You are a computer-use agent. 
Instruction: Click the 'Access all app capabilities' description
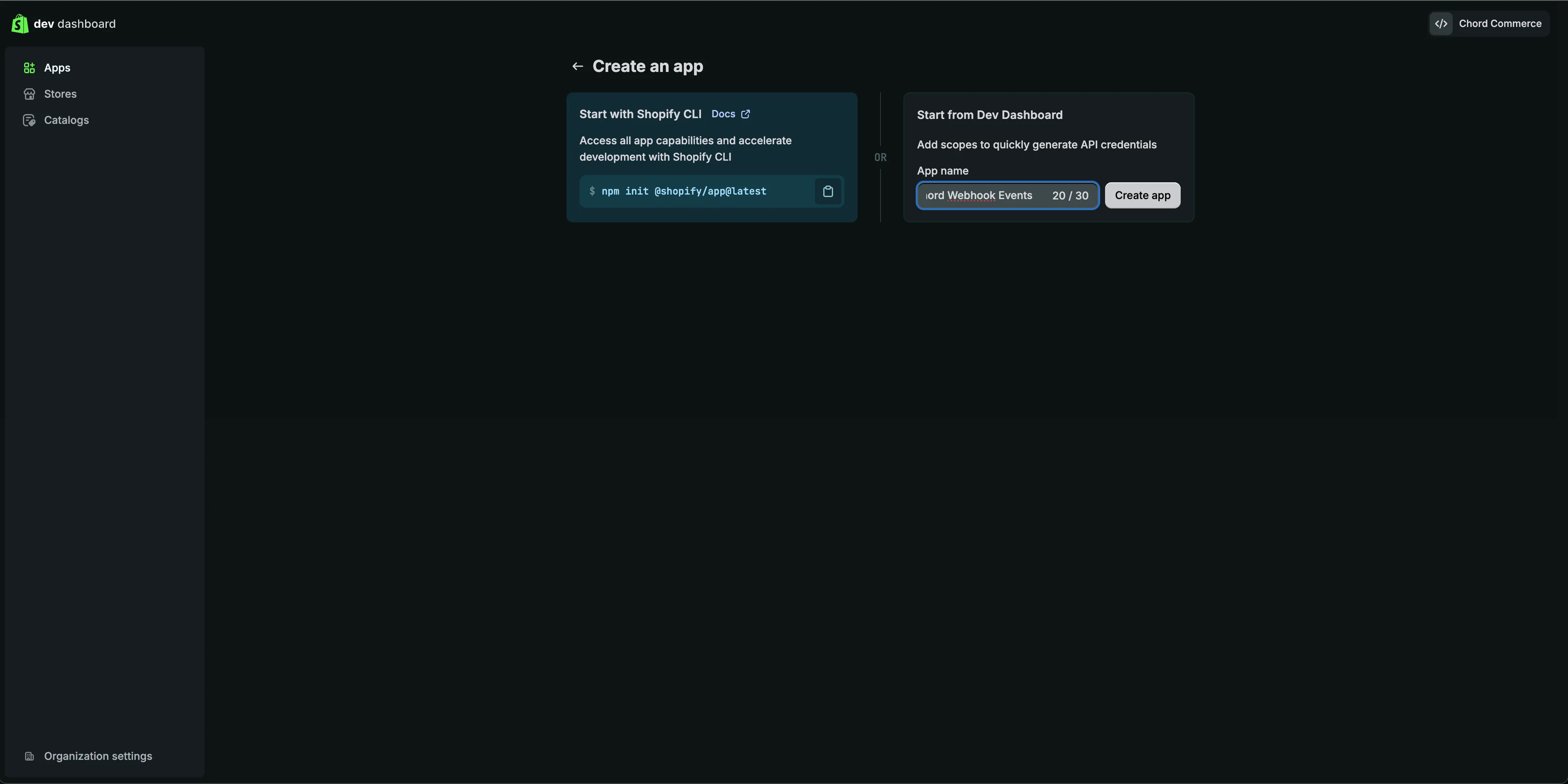click(685, 149)
